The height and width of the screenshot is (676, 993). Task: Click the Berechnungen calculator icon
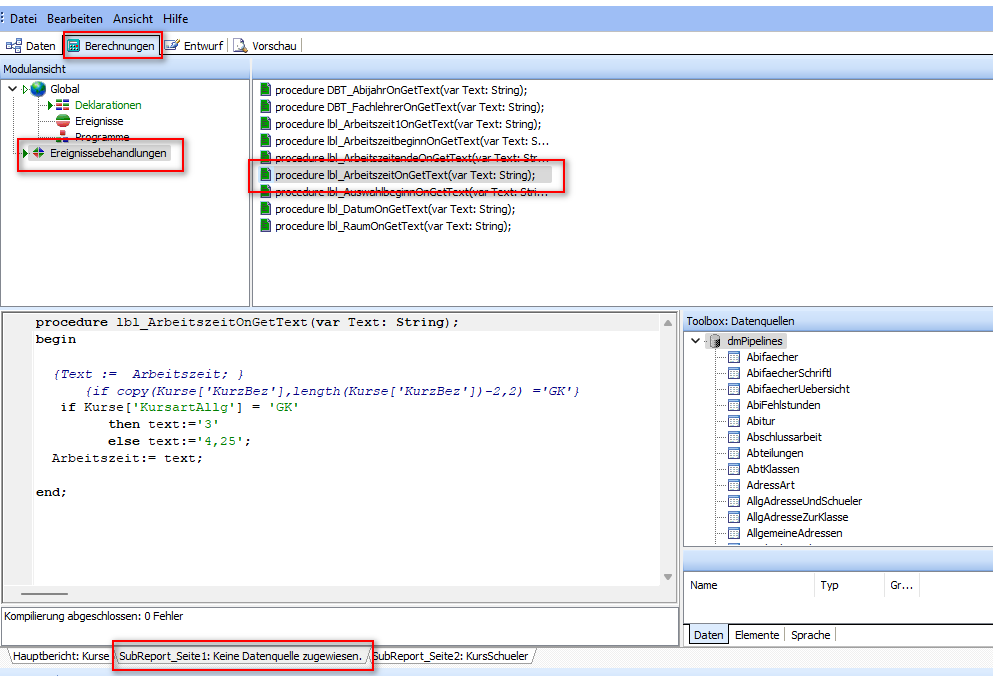coord(74,46)
